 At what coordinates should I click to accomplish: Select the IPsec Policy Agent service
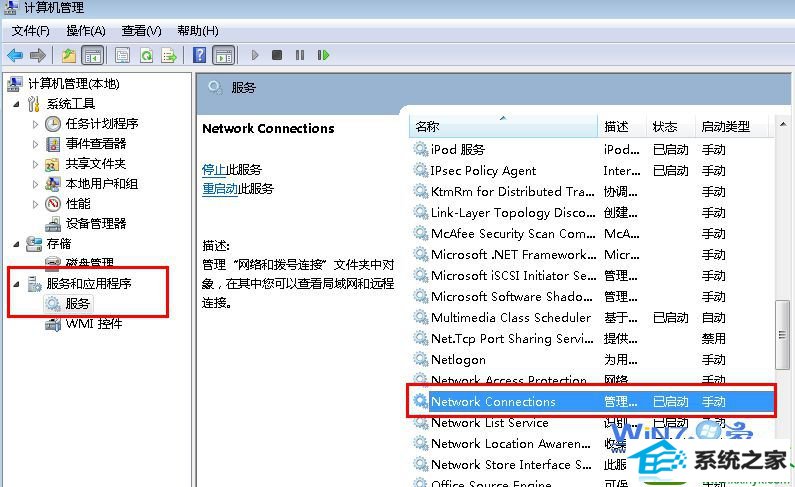click(x=592, y=171)
